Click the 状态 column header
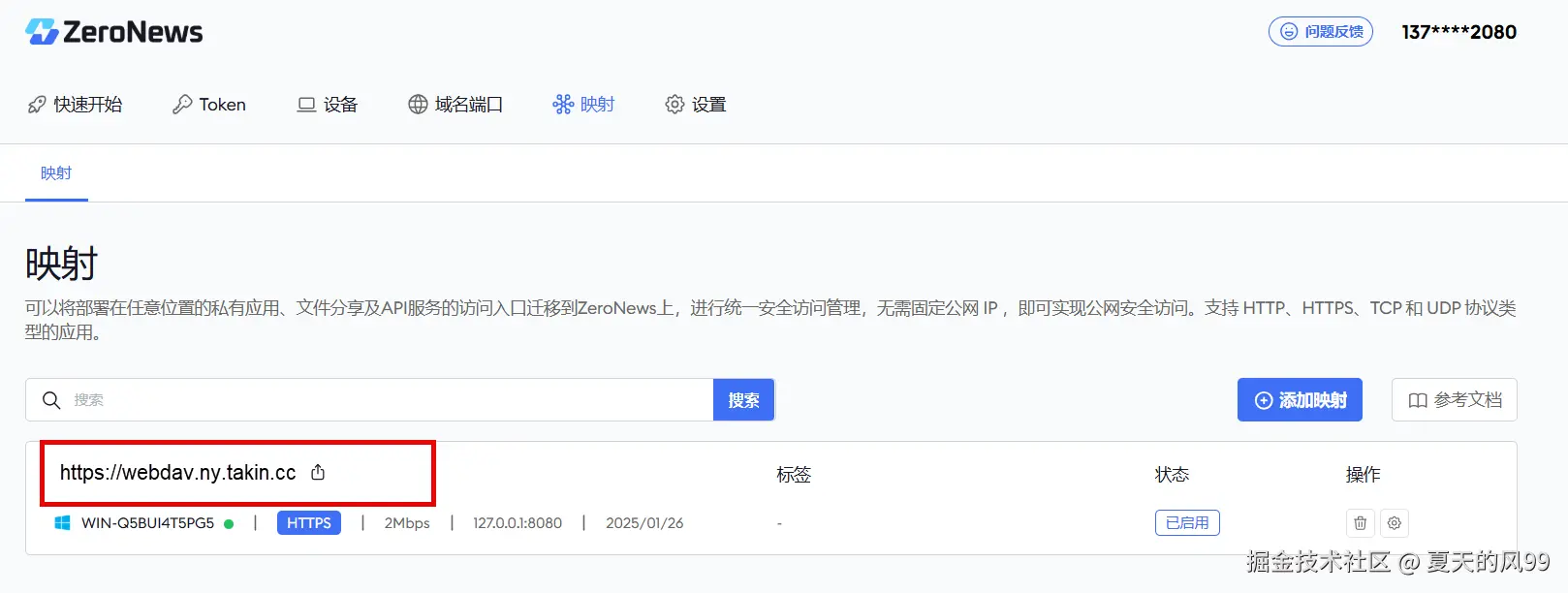Viewport: 1568px width, 593px height. (x=1172, y=475)
